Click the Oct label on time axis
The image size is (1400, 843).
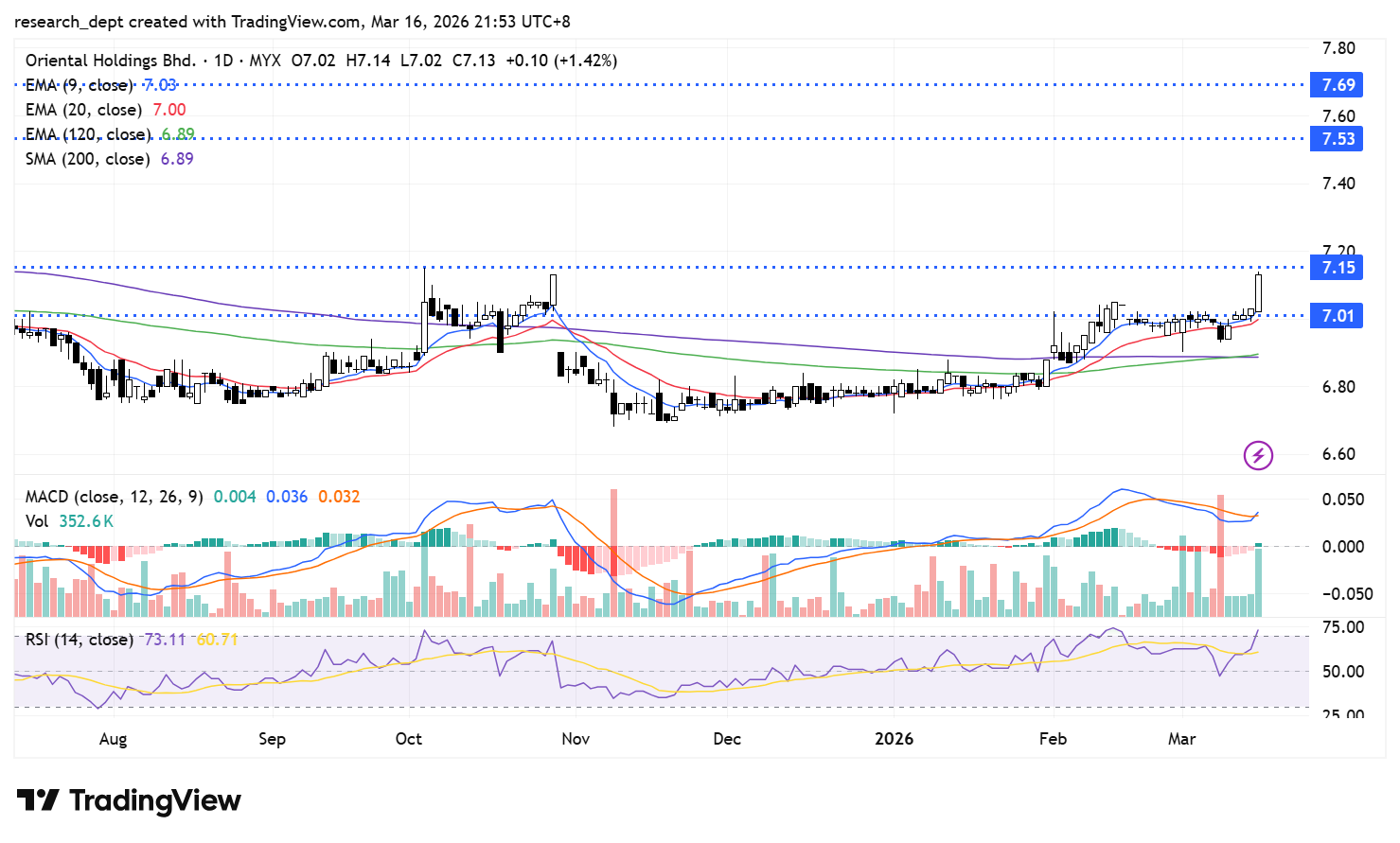coord(408,739)
